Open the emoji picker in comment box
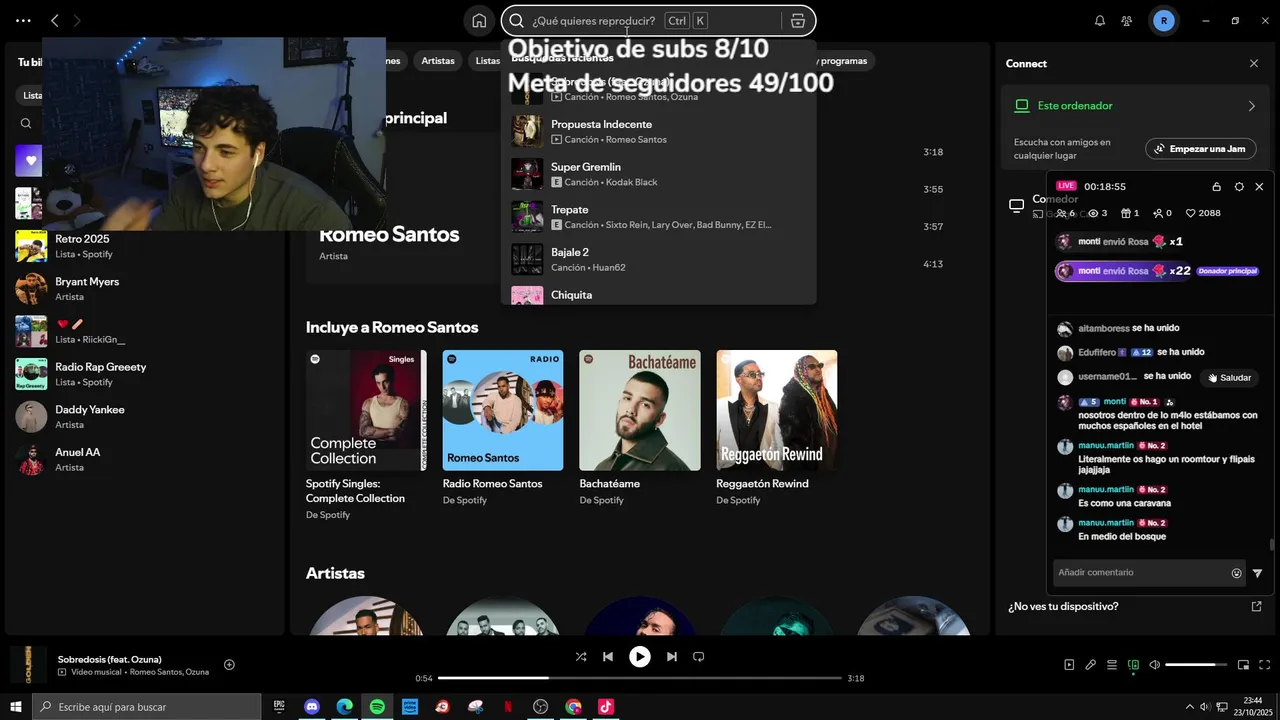Image resolution: width=1280 pixels, height=720 pixels. pos(1237,573)
